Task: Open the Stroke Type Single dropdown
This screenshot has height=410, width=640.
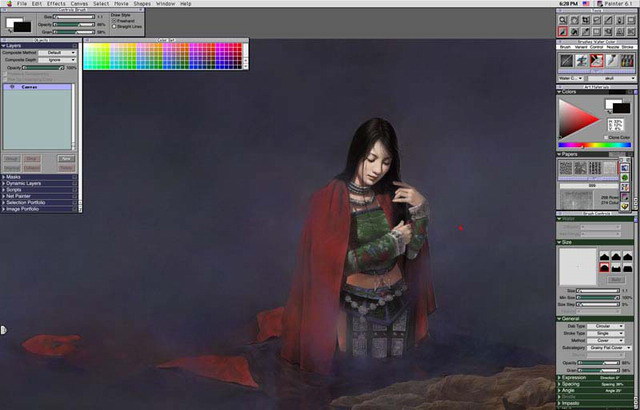Action: [x=605, y=333]
